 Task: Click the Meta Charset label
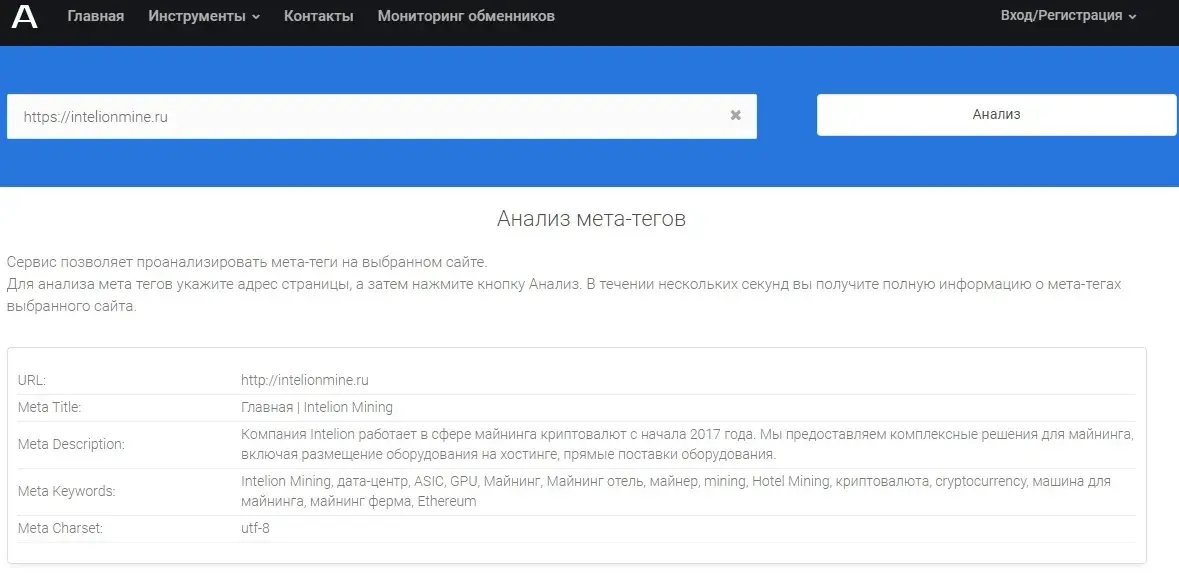[60, 528]
